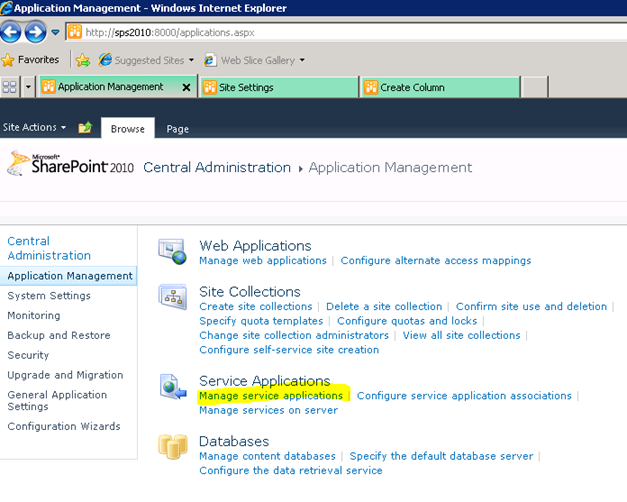Image resolution: width=627 pixels, height=502 pixels.
Task: Open Configure self-service site creation
Action: pos(289,350)
